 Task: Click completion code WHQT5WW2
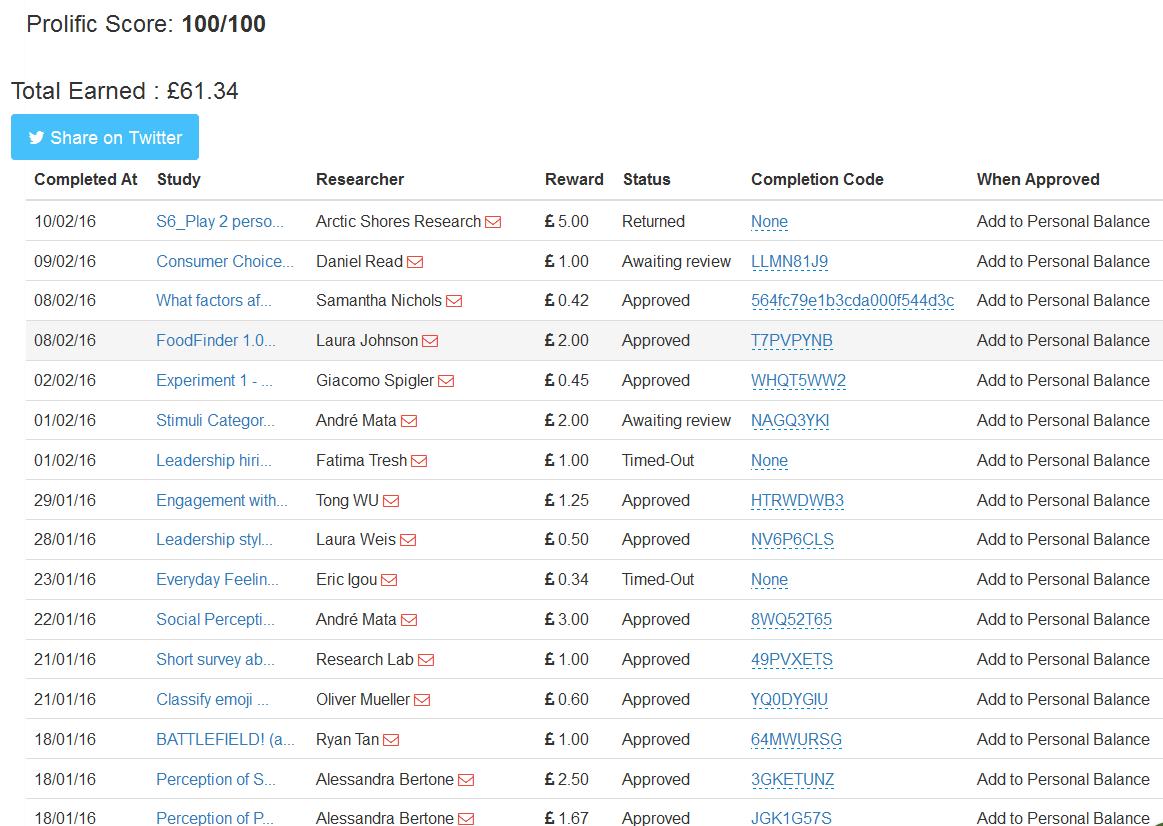[x=798, y=381]
